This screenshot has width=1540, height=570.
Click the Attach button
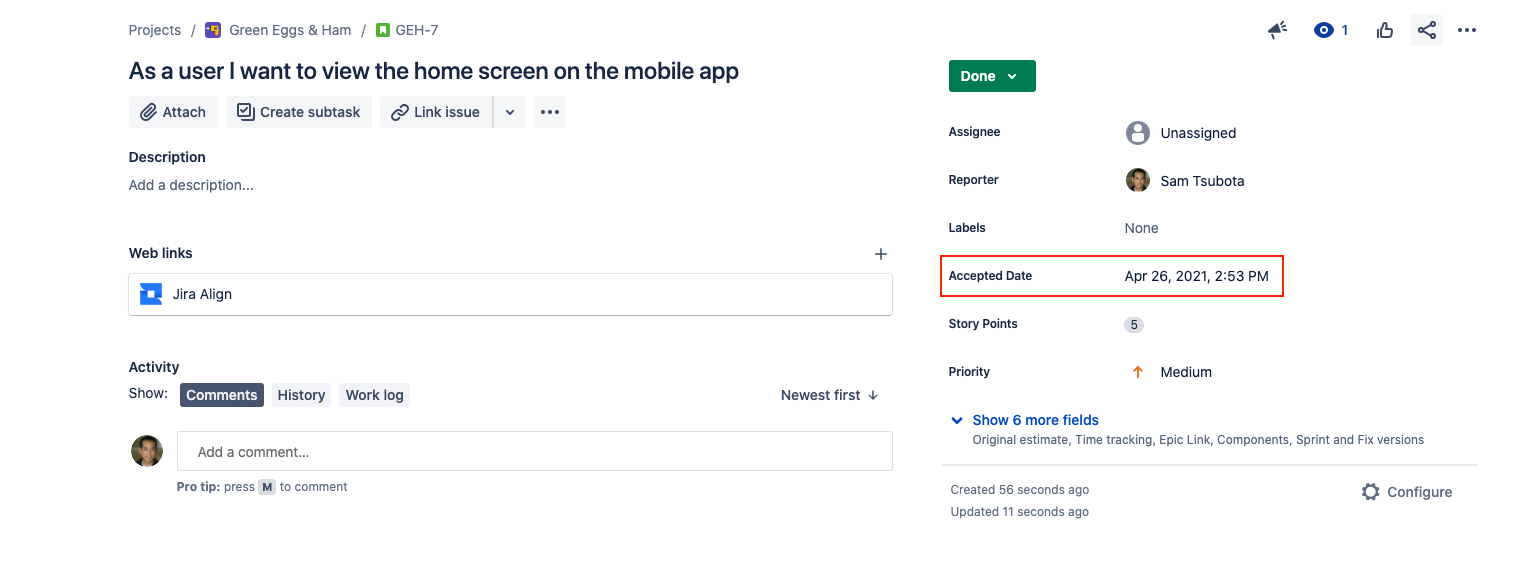coord(173,112)
